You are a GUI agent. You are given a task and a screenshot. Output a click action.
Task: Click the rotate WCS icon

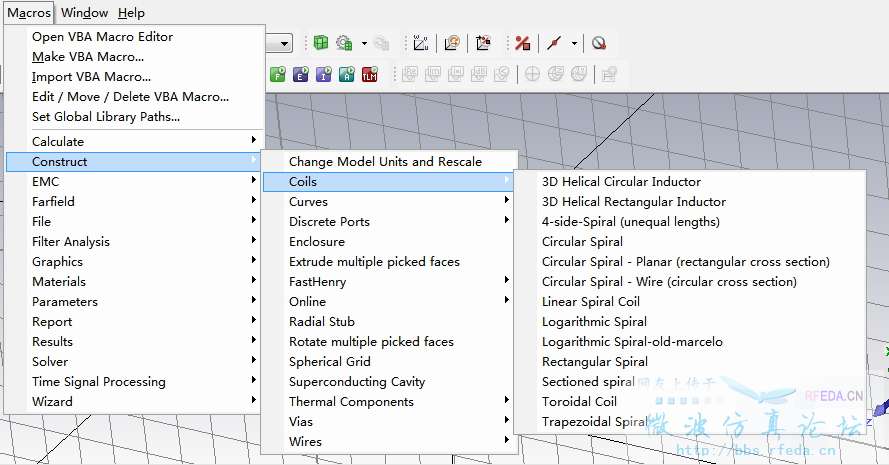coord(452,43)
